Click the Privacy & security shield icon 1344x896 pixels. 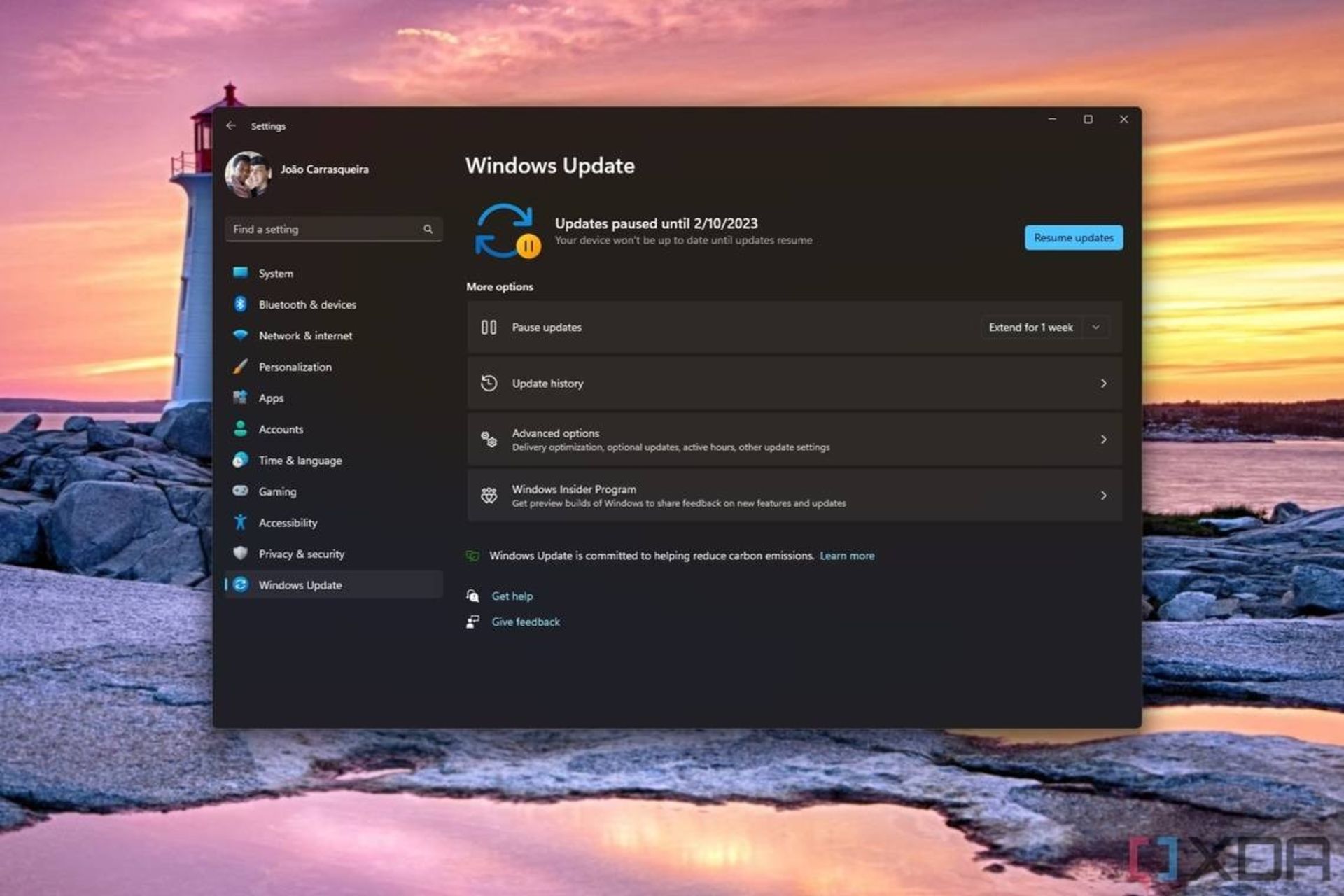(241, 554)
